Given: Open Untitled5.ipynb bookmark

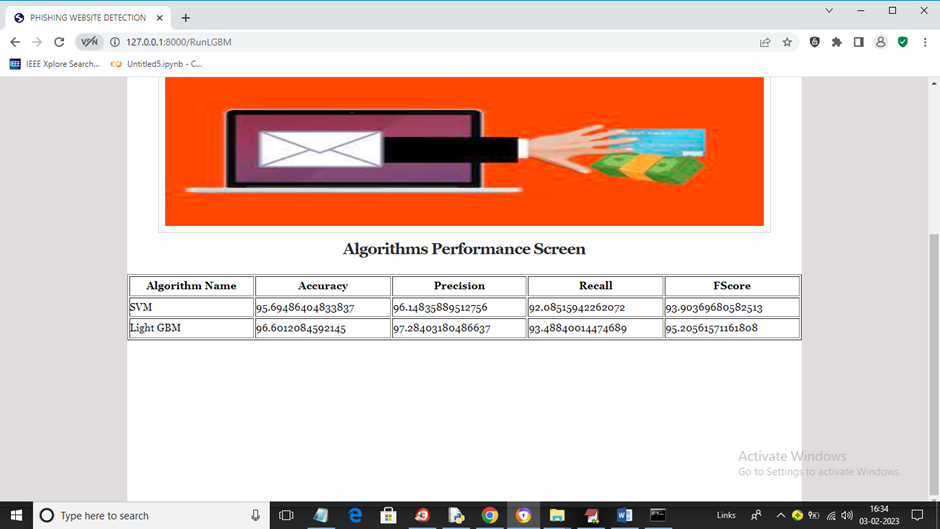Looking at the screenshot, I should point(156,64).
